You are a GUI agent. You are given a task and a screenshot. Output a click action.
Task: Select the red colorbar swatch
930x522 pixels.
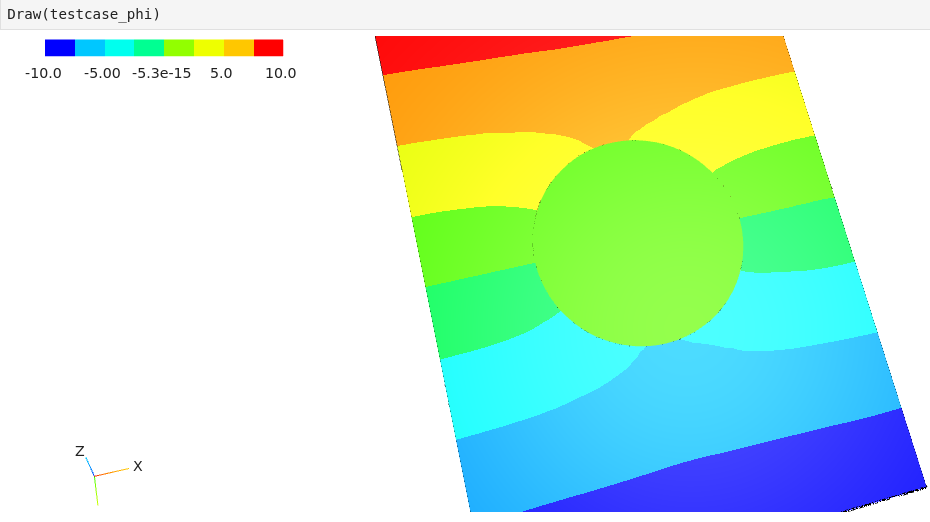point(268,48)
